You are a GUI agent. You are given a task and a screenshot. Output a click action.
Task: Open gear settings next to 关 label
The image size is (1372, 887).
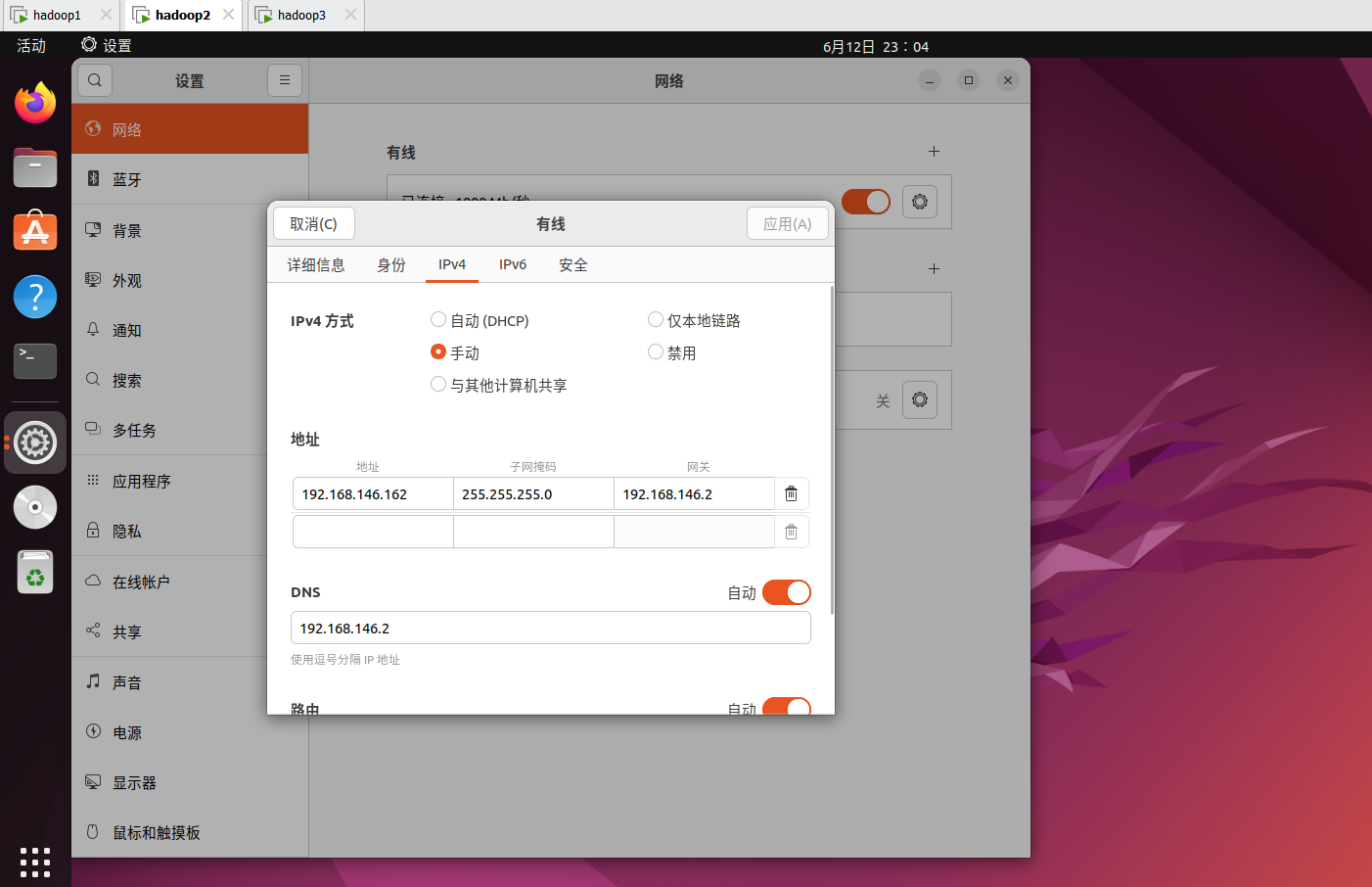(x=920, y=399)
